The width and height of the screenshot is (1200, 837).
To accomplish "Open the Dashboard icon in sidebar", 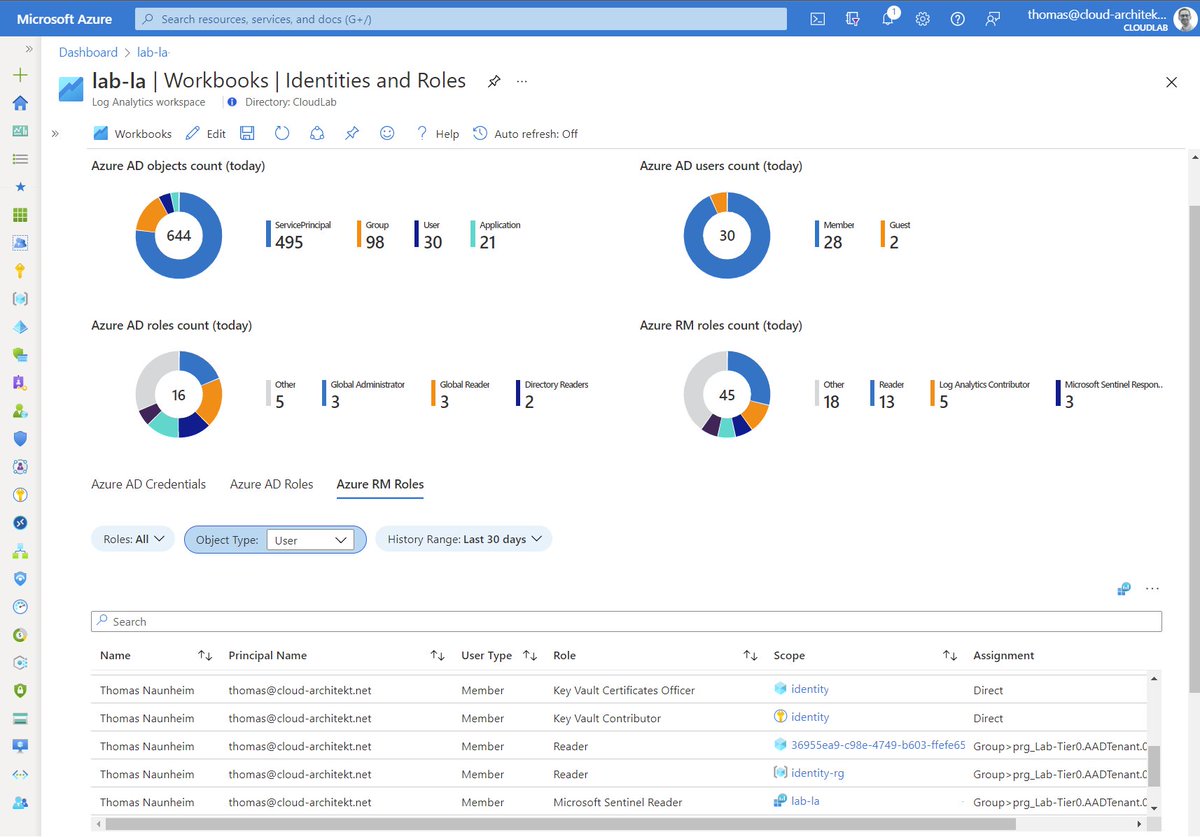I will click(x=20, y=131).
